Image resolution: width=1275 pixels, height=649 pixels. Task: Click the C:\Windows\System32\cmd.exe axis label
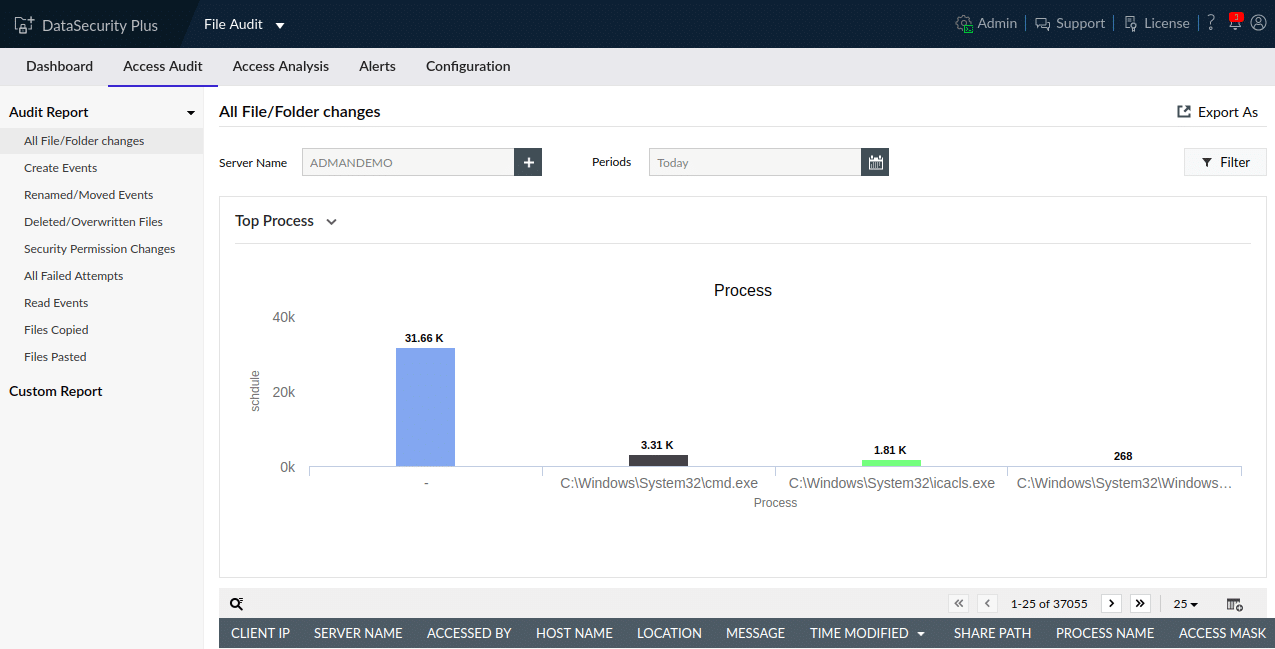coord(659,483)
